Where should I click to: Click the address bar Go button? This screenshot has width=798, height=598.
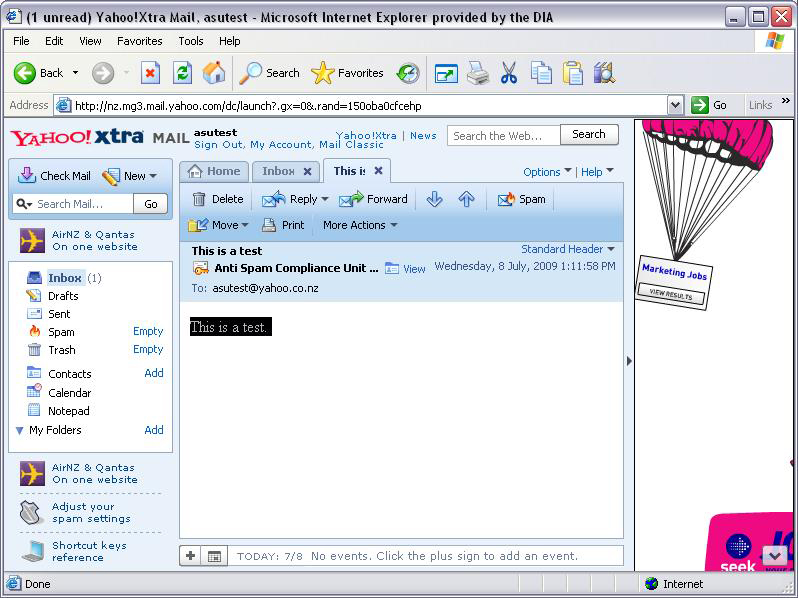[x=709, y=105]
